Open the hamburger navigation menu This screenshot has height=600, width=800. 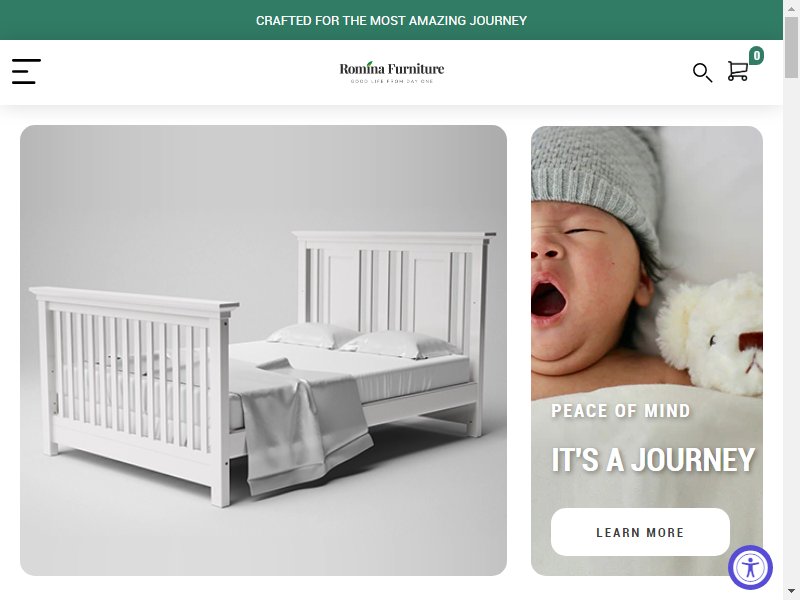[26, 71]
